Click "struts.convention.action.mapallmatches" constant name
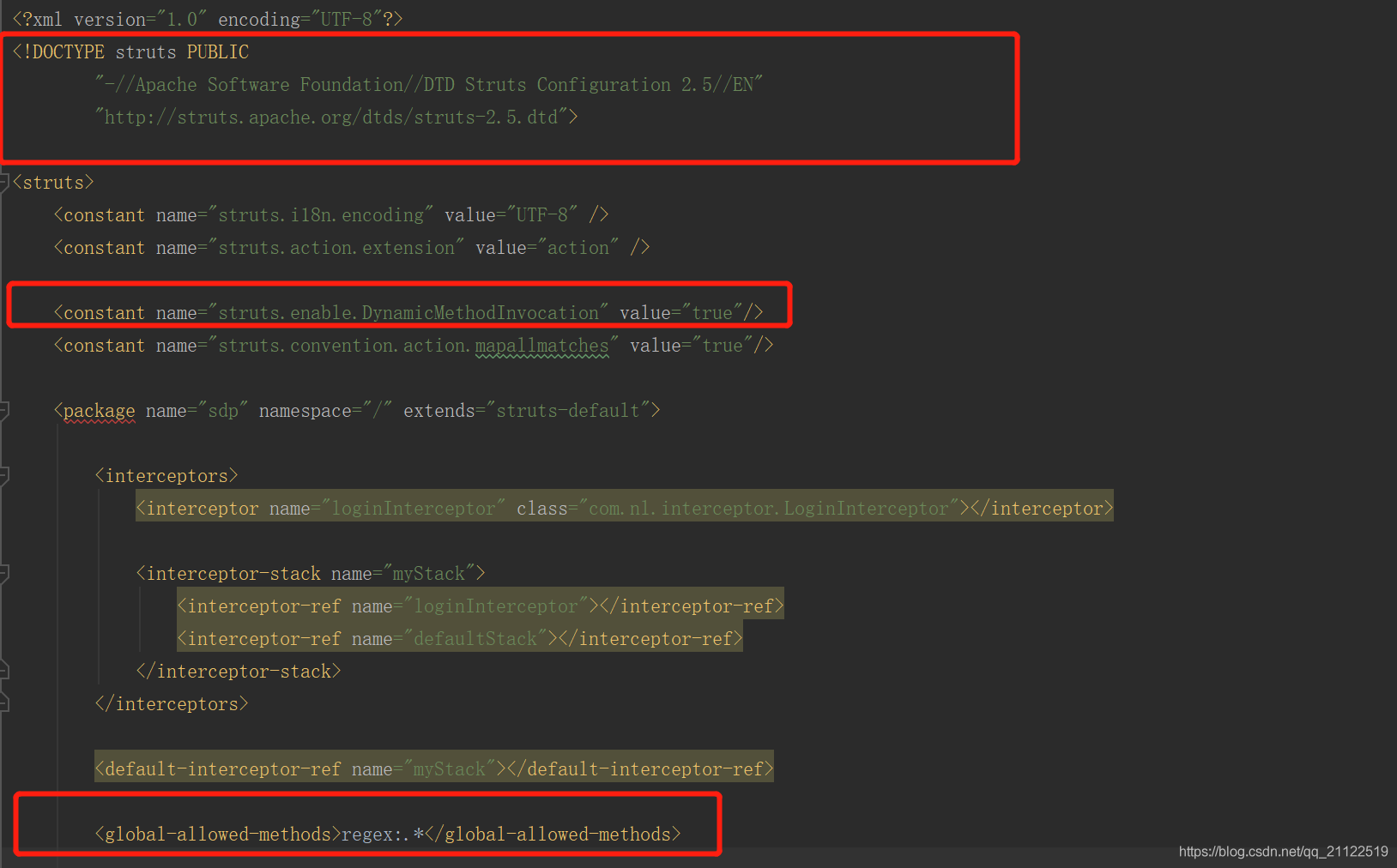The height and width of the screenshot is (868, 1397). [413, 345]
